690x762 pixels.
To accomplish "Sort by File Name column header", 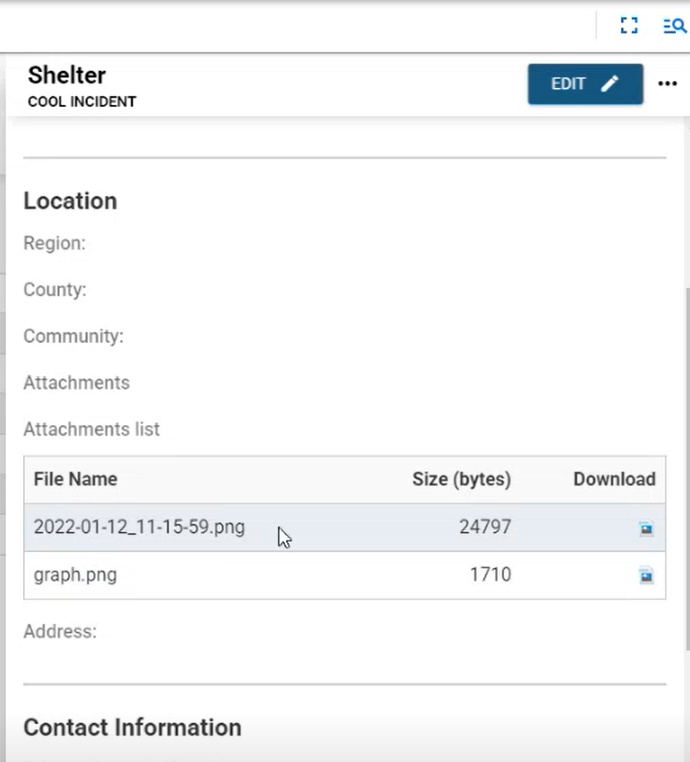I will click(75, 479).
